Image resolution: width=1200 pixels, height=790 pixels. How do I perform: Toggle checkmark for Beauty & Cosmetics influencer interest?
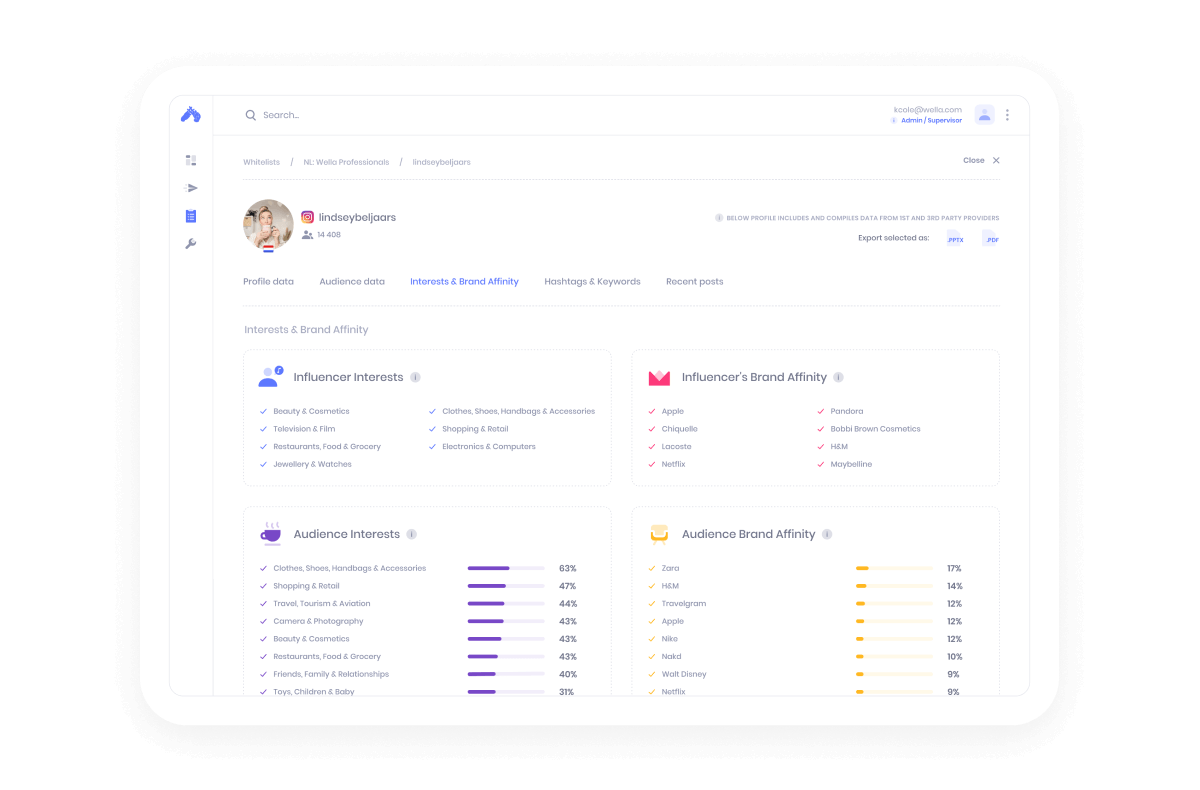[x=263, y=411]
